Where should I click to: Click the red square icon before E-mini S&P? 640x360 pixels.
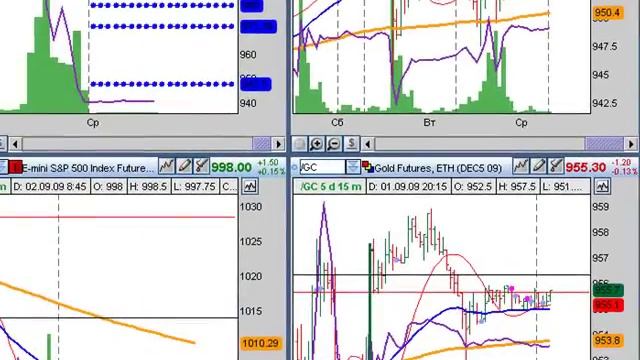[16, 167]
